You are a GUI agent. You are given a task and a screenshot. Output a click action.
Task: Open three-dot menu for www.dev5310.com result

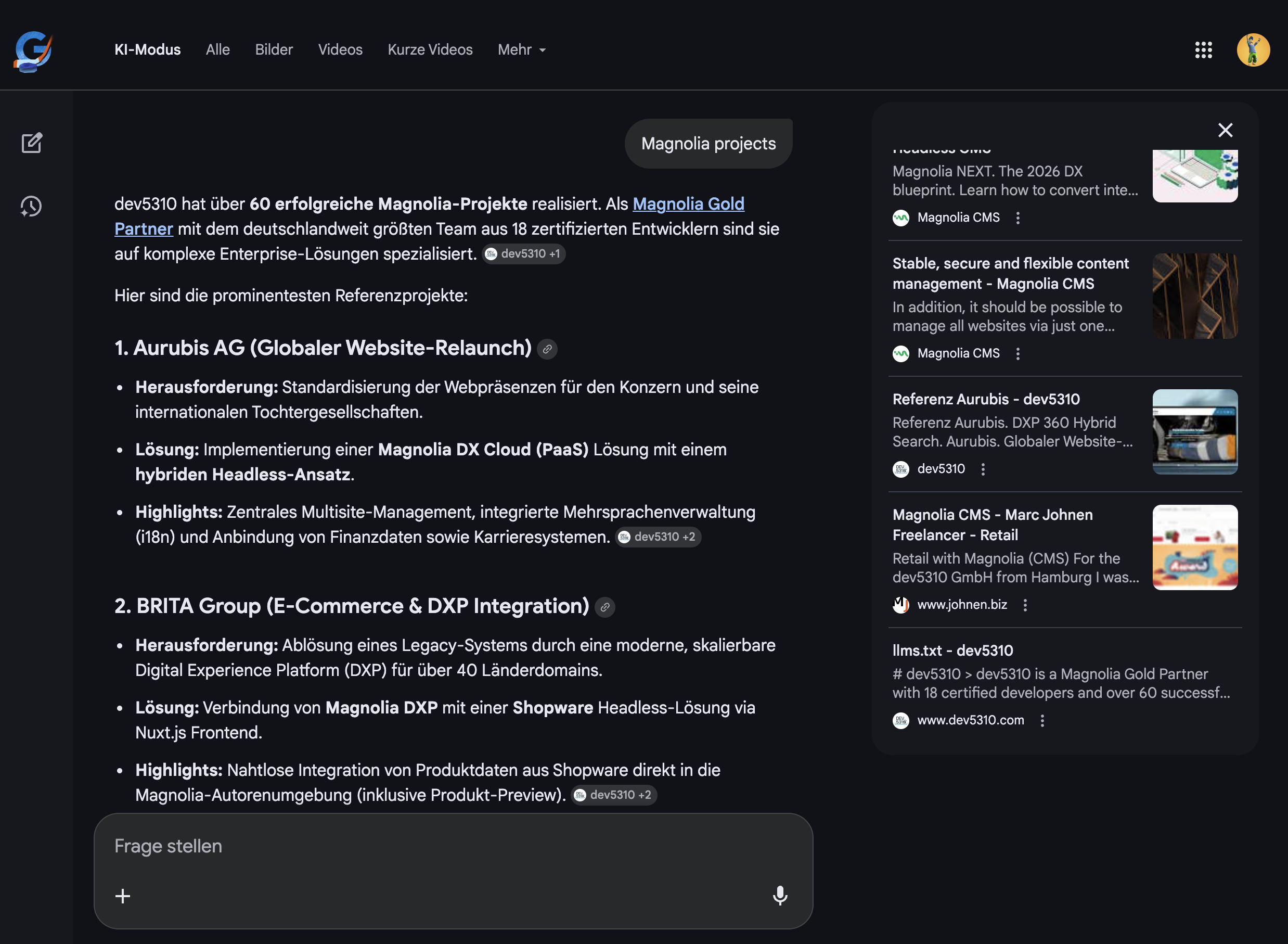click(1042, 721)
